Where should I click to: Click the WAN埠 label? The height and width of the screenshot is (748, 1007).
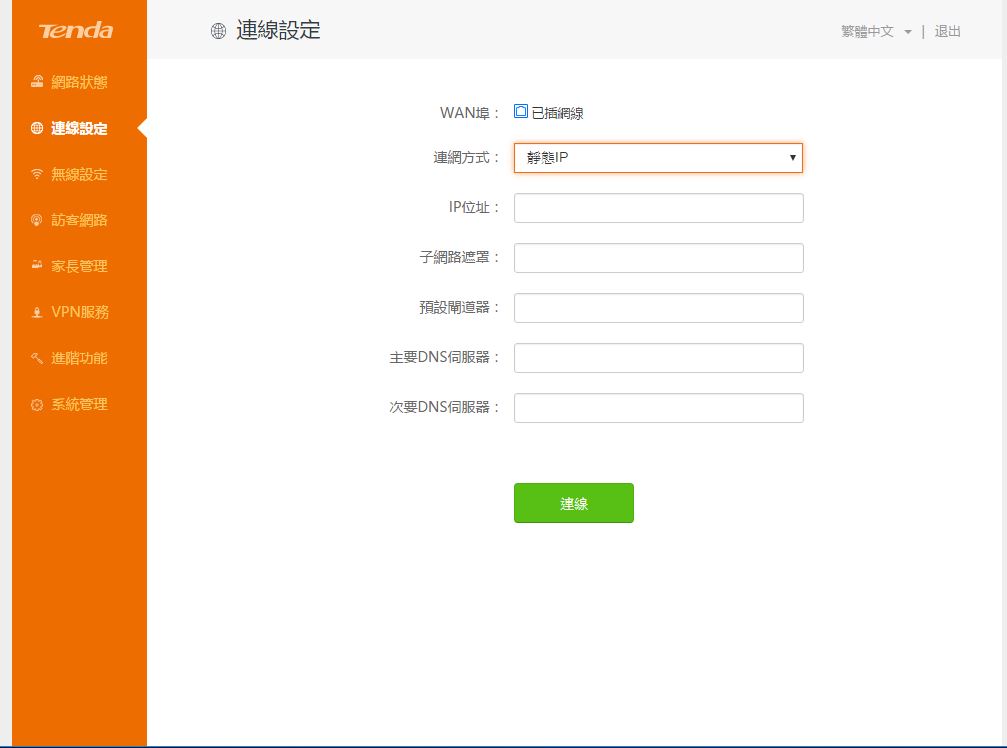click(469, 113)
